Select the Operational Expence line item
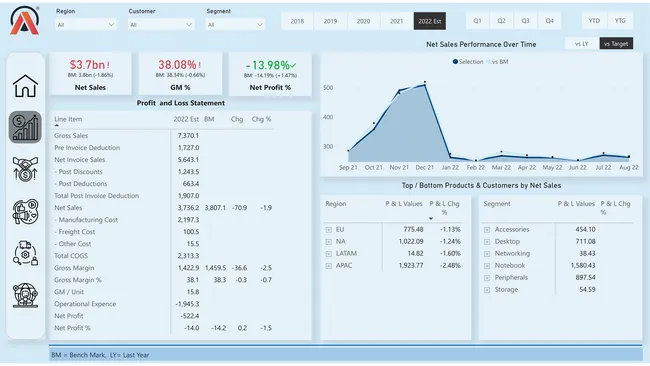Screen dimensions: 650x366 85,304
